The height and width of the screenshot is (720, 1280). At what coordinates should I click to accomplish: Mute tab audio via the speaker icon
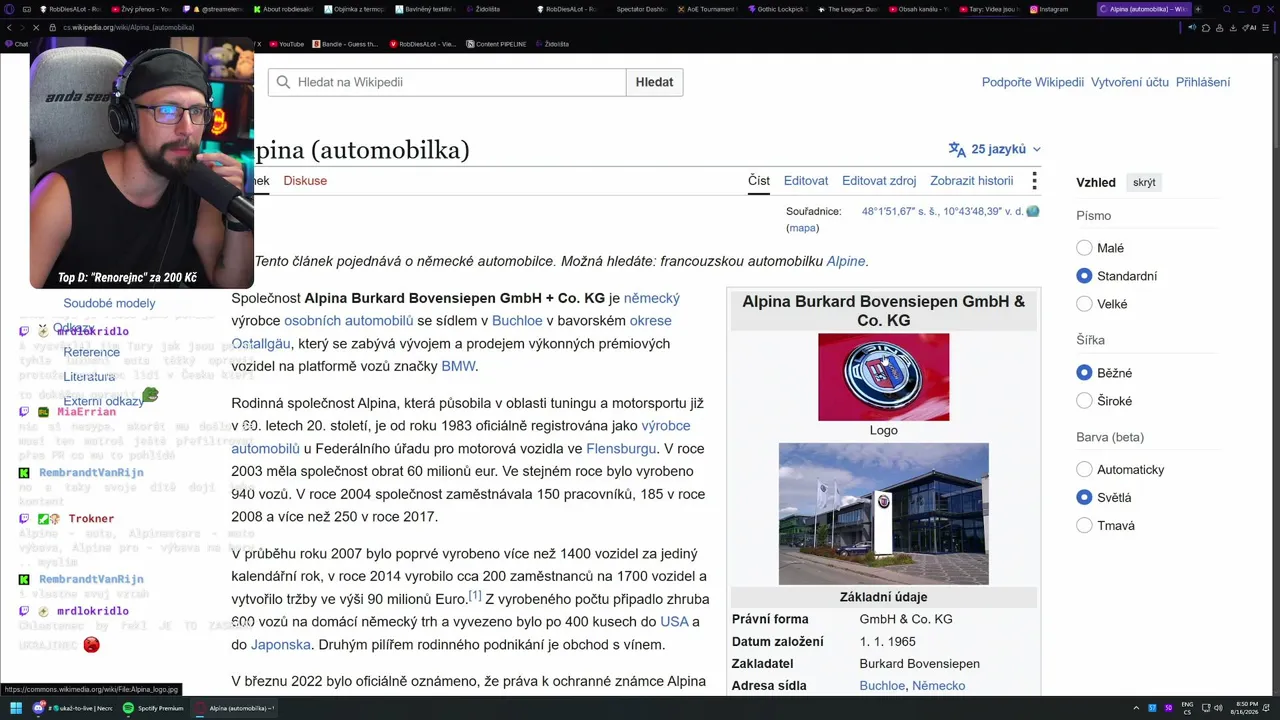(1192, 27)
